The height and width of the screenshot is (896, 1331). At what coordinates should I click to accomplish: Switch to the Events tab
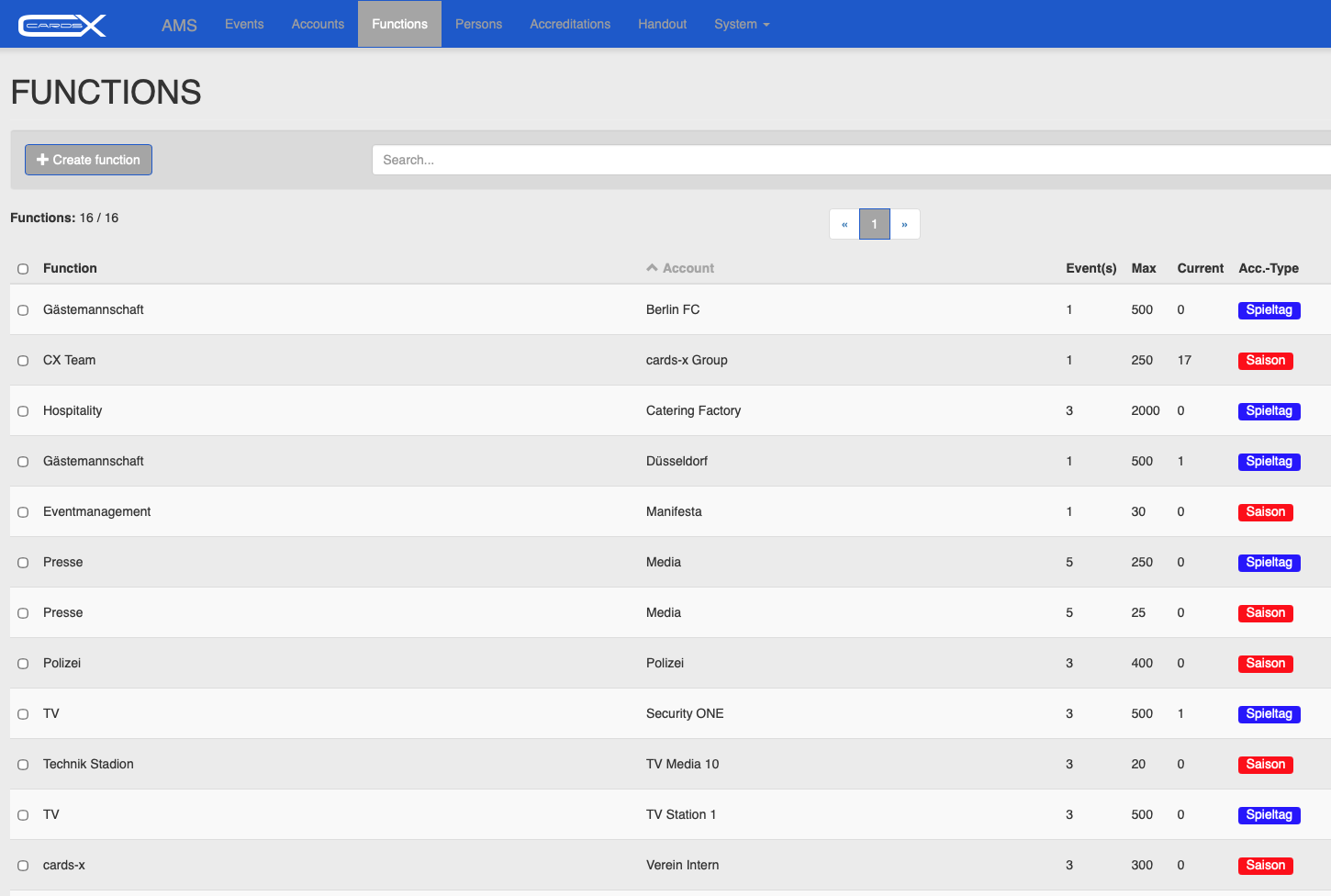244,24
